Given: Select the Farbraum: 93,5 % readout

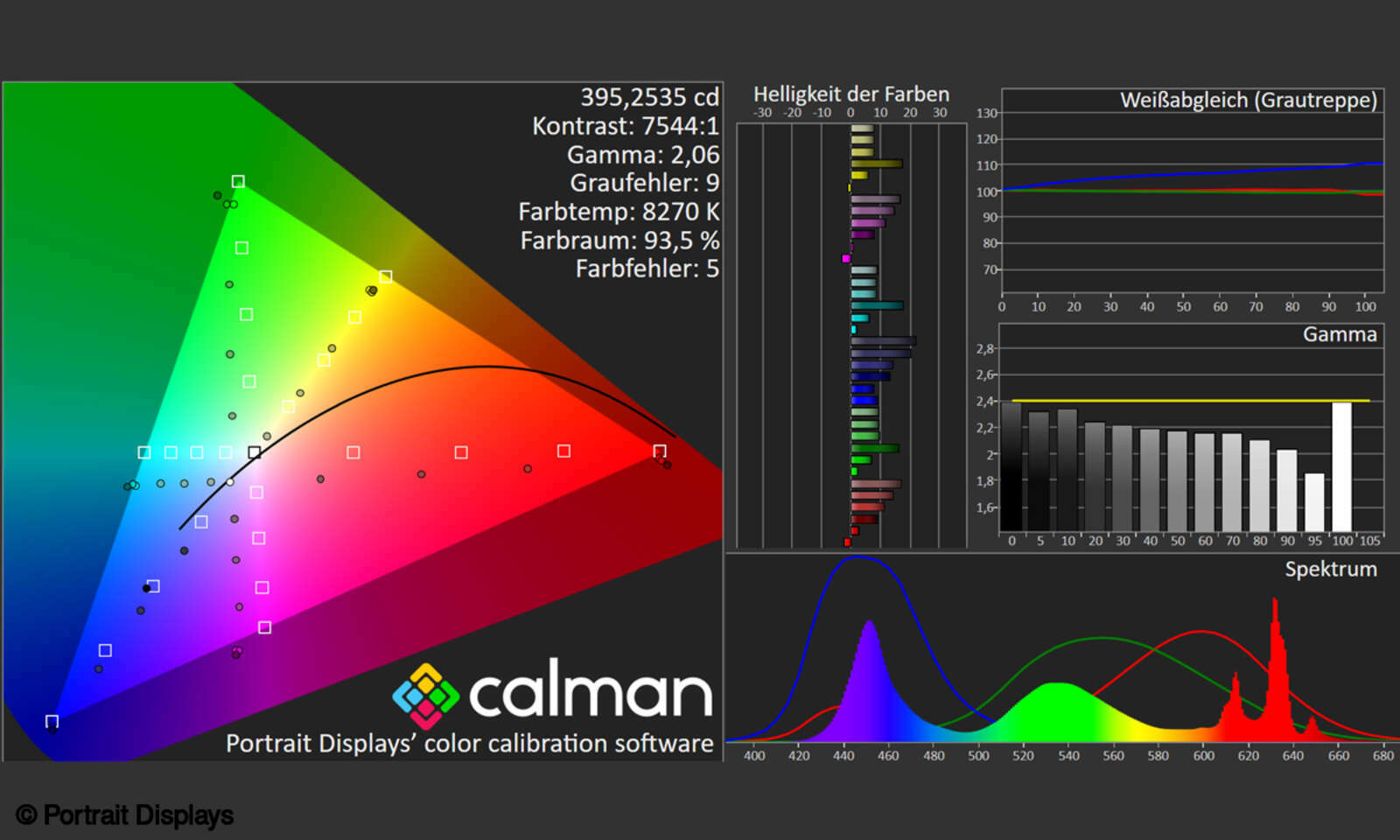Looking at the screenshot, I should (619, 240).
